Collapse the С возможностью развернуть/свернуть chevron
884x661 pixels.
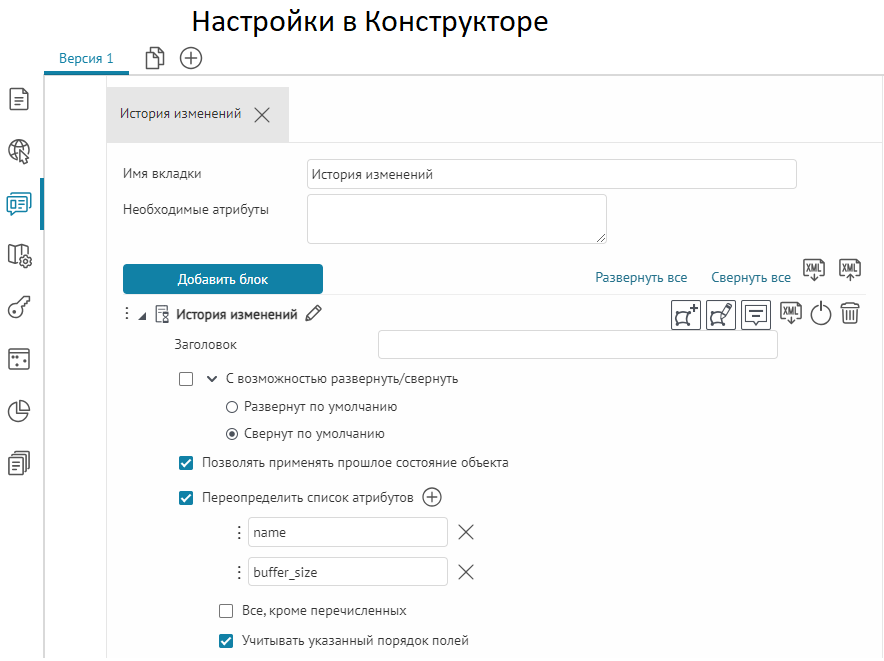point(212,379)
